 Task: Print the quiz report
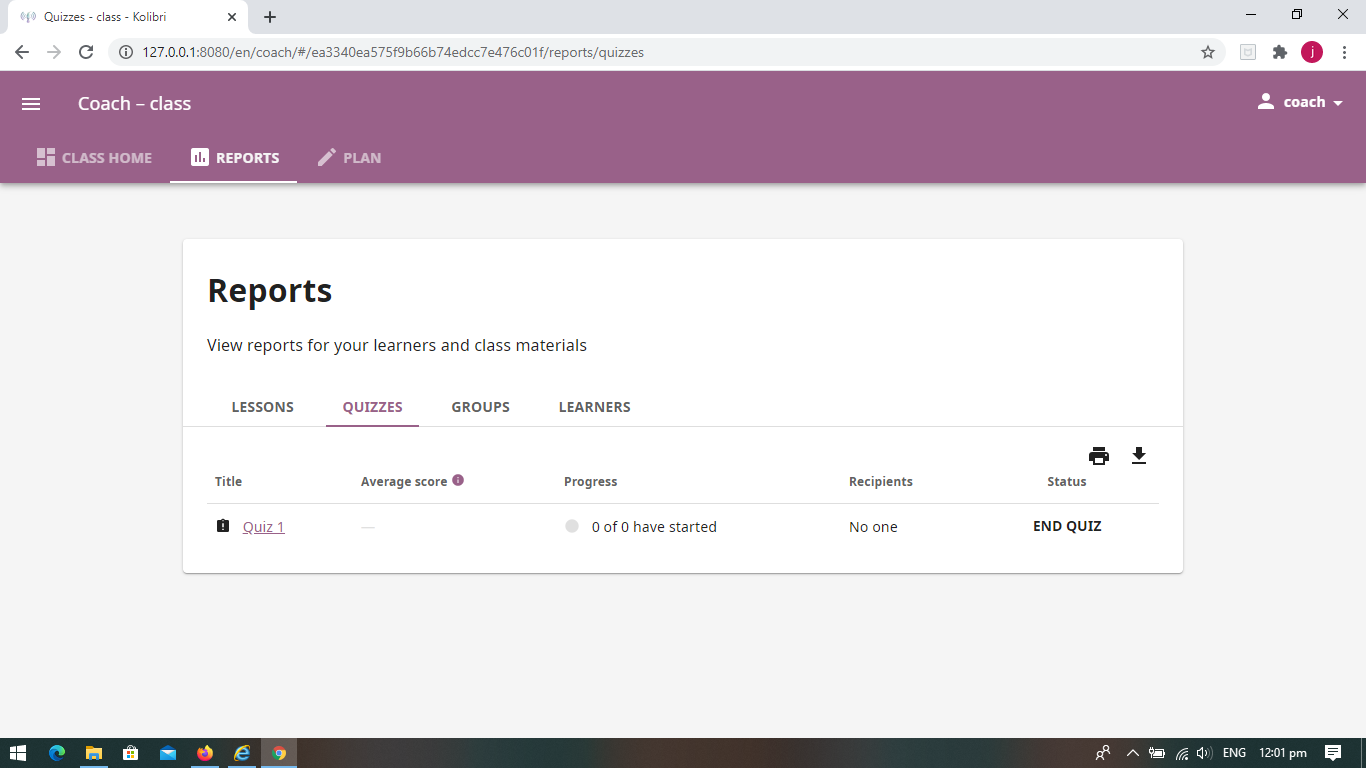tap(1099, 454)
